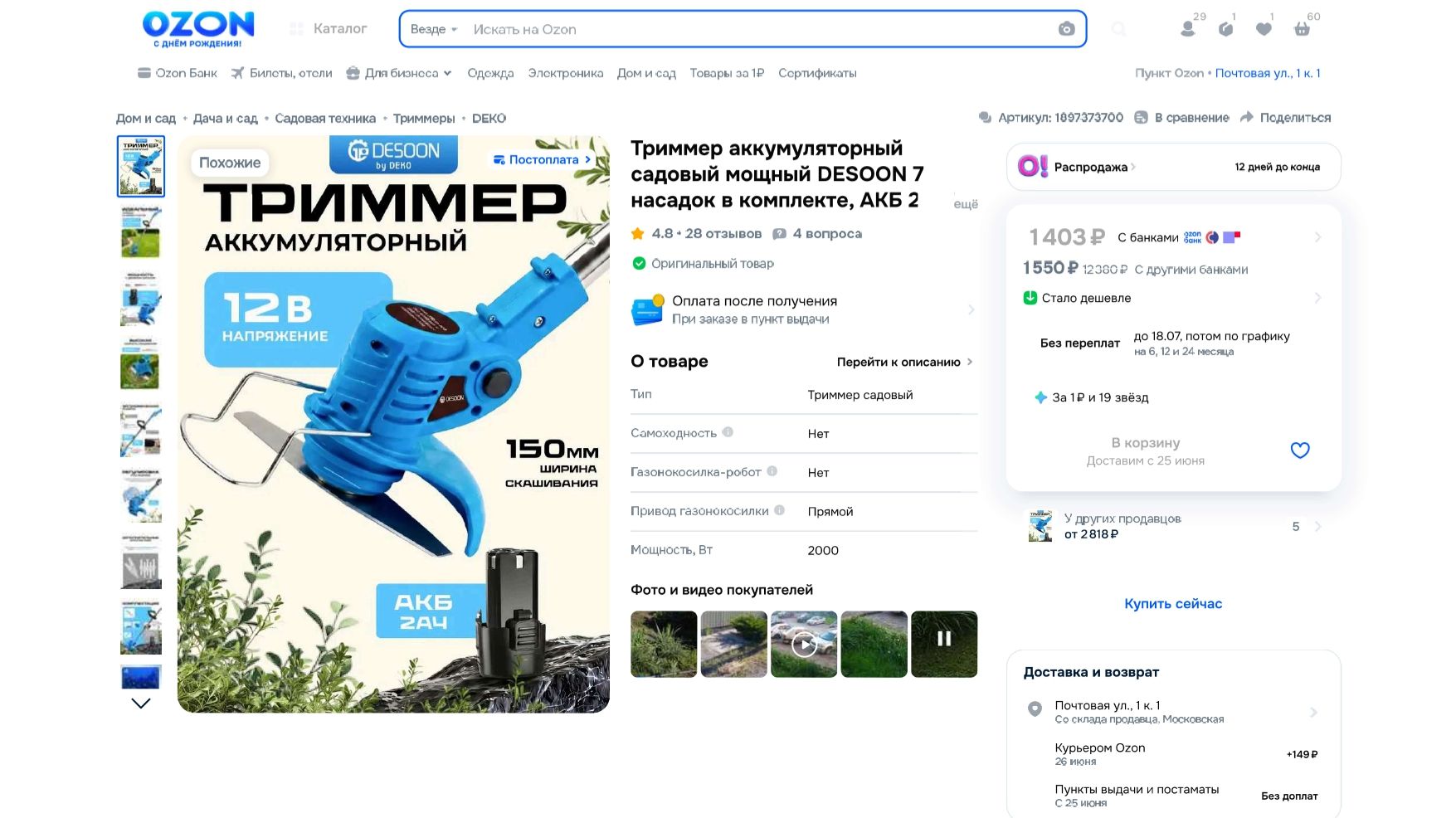
Task: Click Поделиться share button
Action: (x=1286, y=118)
